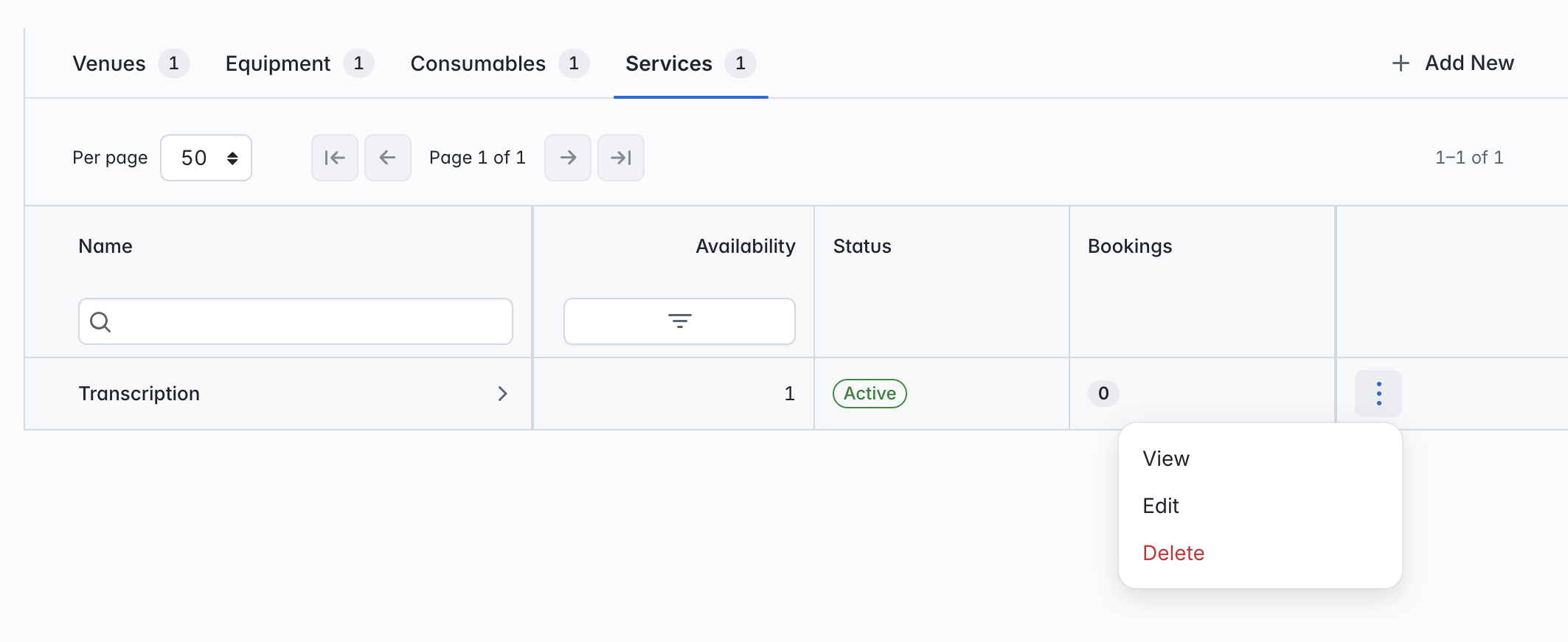
Task: Jump to last page arrow button
Action: (x=621, y=158)
